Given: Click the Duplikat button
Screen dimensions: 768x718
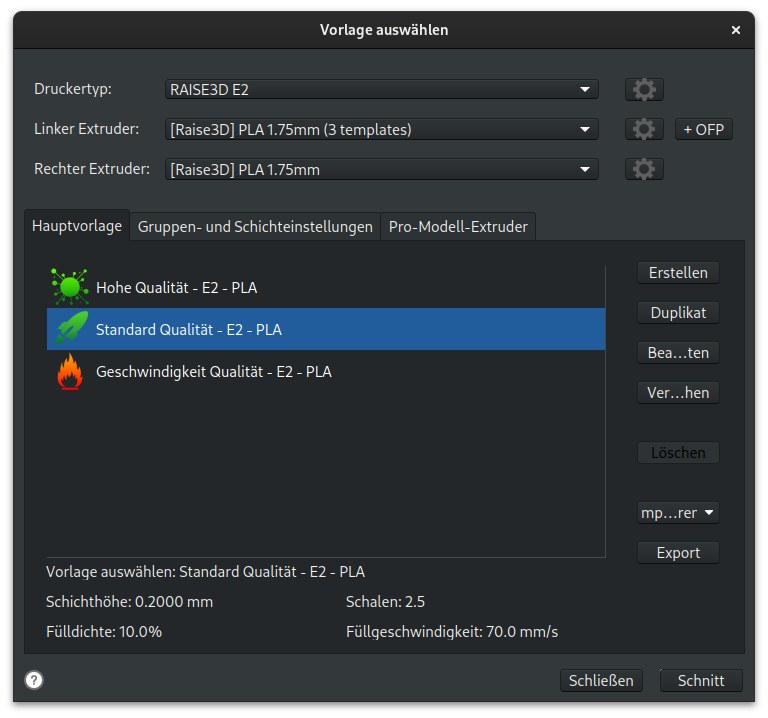Looking at the screenshot, I should [678, 313].
